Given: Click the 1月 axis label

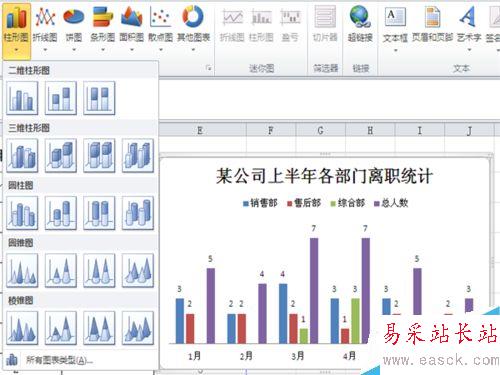Looking at the screenshot, I should pos(194,356).
